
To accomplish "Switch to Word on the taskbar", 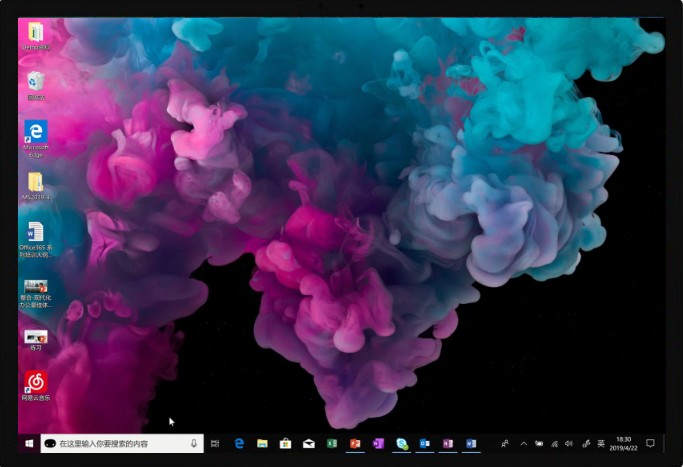I will pyautogui.click(x=471, y=443).
